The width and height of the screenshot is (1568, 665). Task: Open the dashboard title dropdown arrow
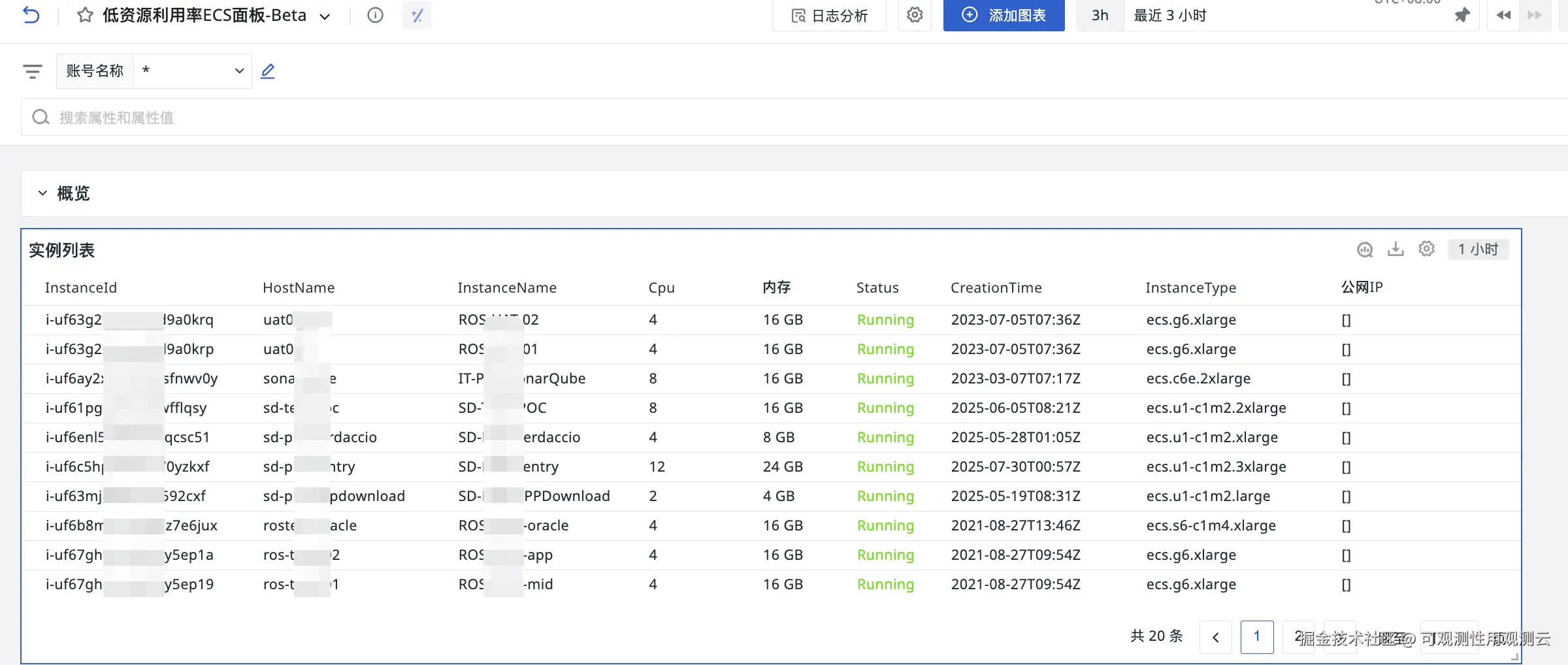coord(325,16)
